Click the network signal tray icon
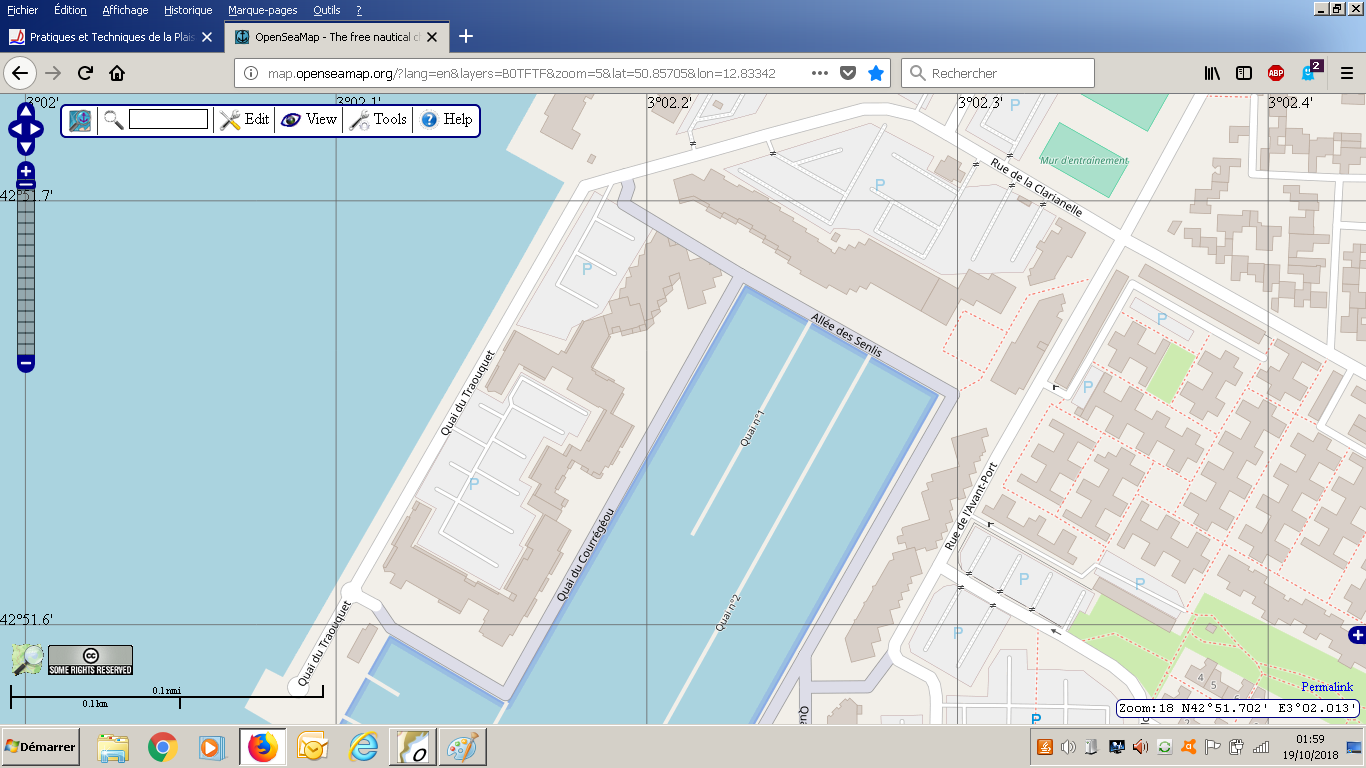The image size is (1366, 768). [x=1260, y=747]
